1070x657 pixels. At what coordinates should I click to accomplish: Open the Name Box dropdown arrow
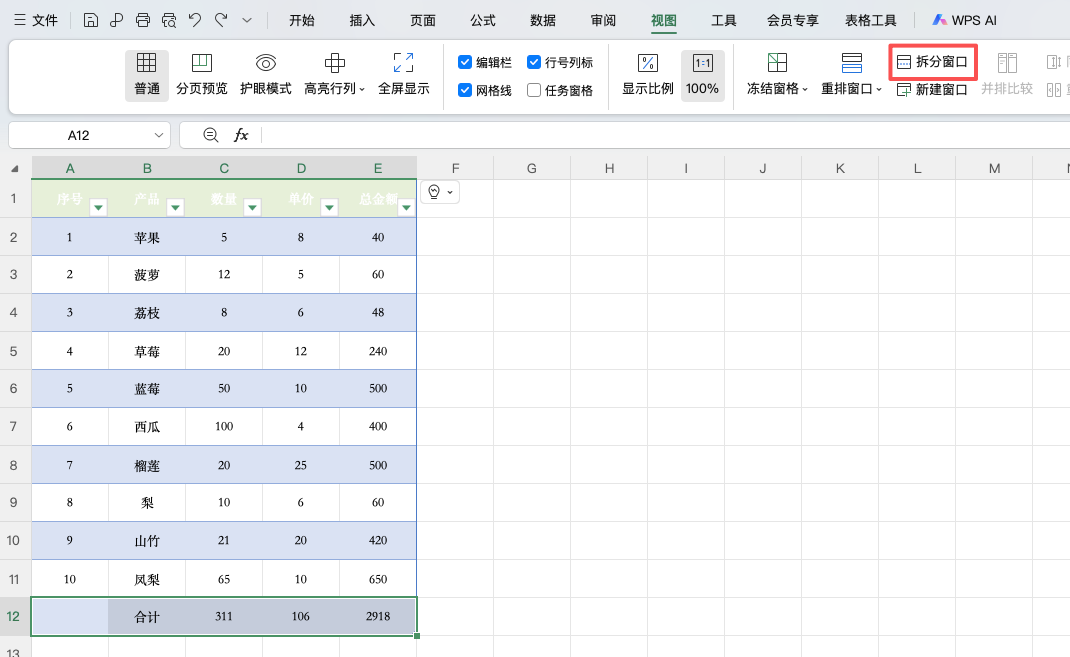coord(158,135)
